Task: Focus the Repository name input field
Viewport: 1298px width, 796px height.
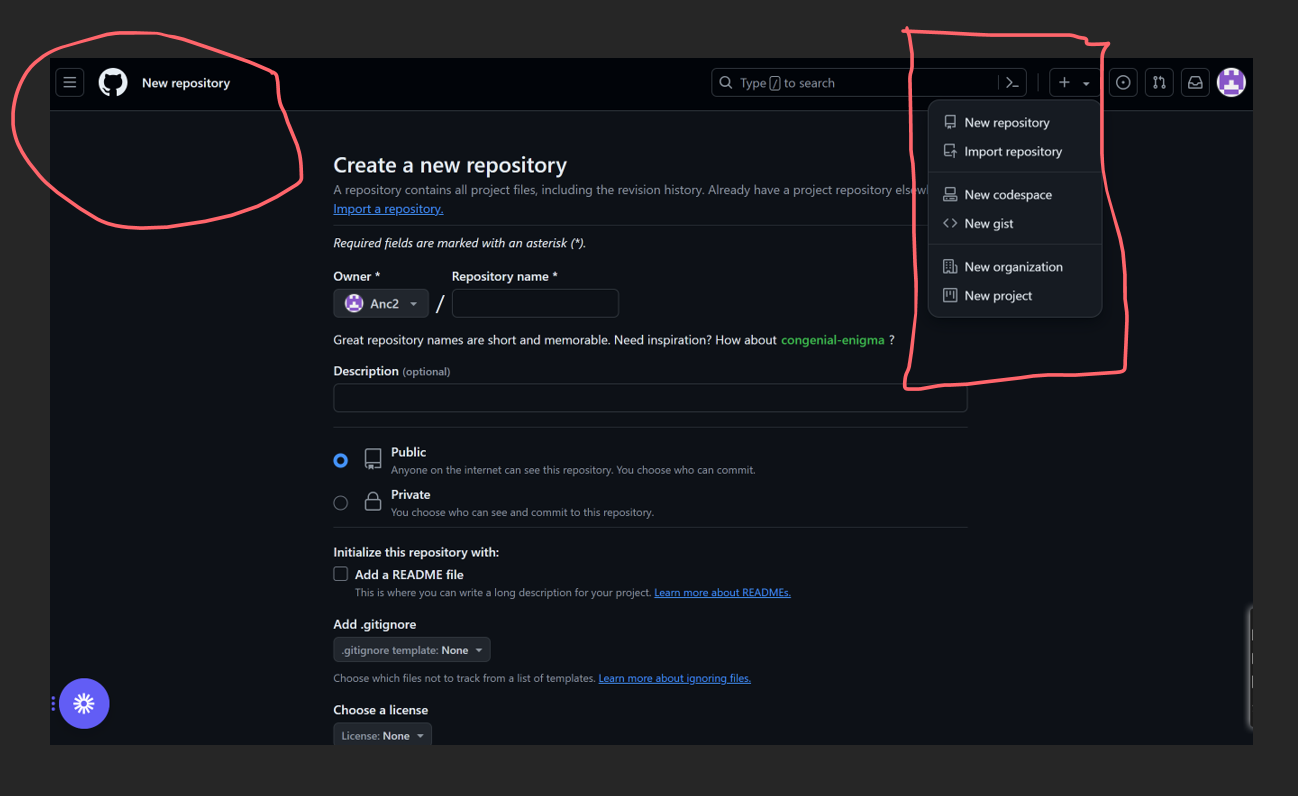Action: tap(535, 304)
